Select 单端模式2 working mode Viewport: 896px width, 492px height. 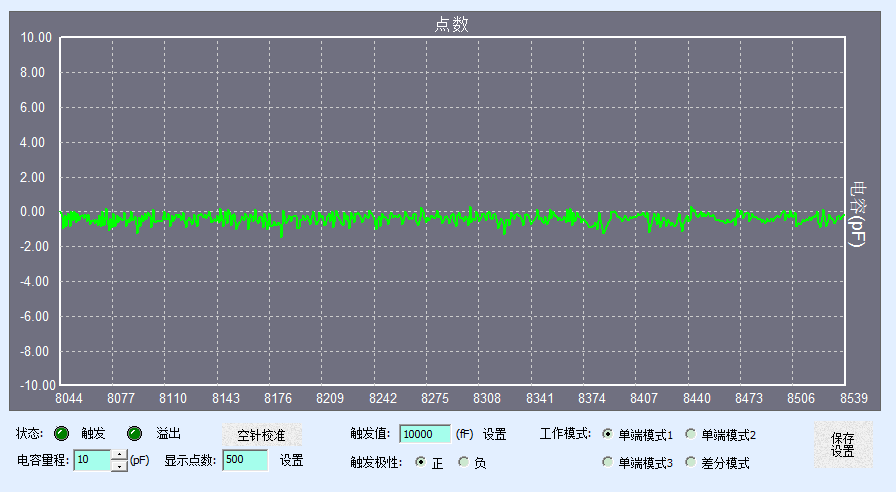(x=691, y=434)
